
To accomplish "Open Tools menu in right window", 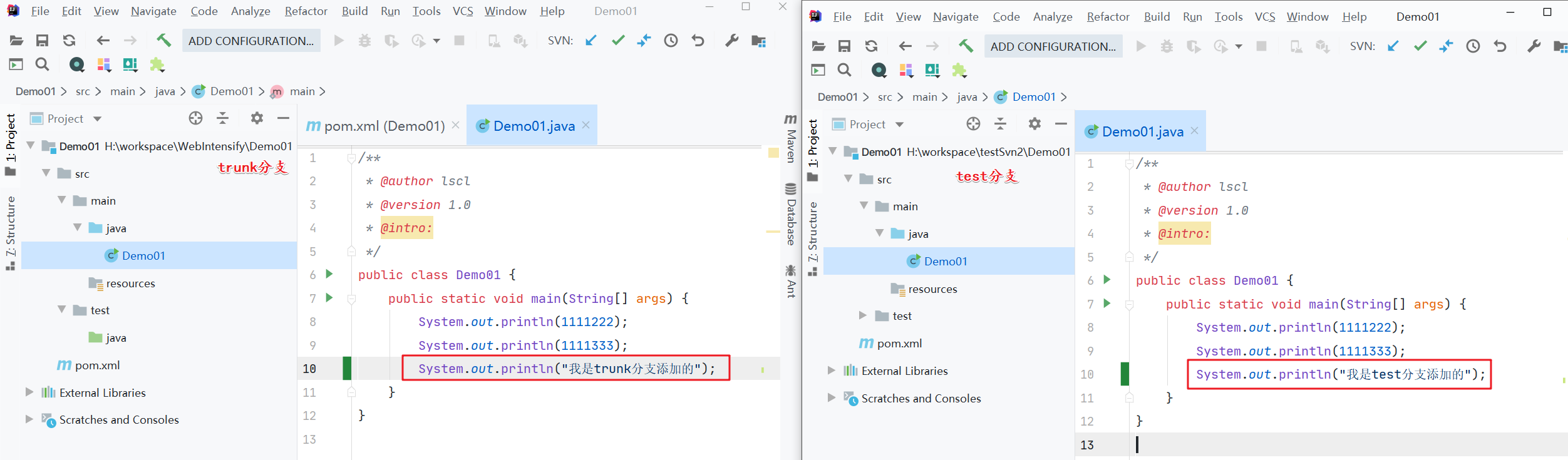I will tap(1229, 17).
